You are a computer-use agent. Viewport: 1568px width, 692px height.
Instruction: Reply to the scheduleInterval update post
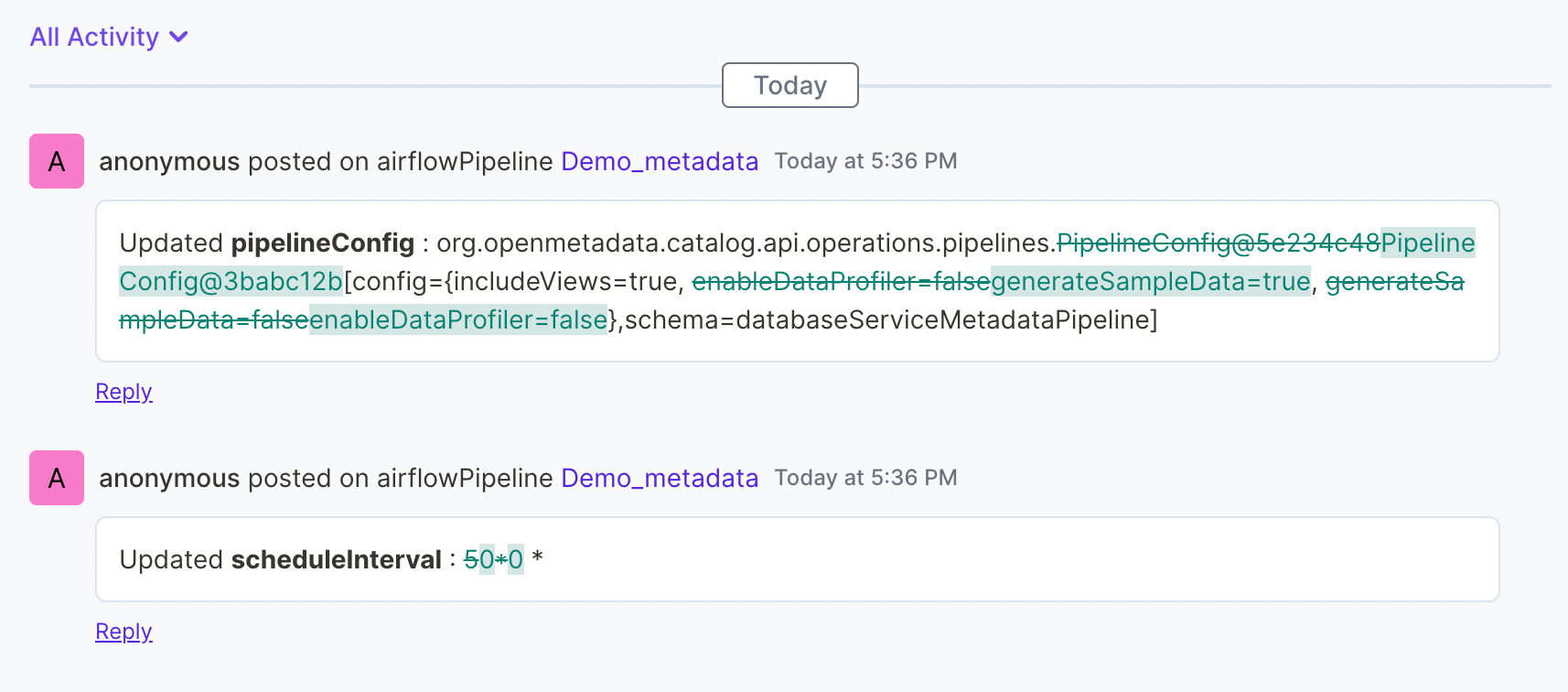(x=124, y=632)
